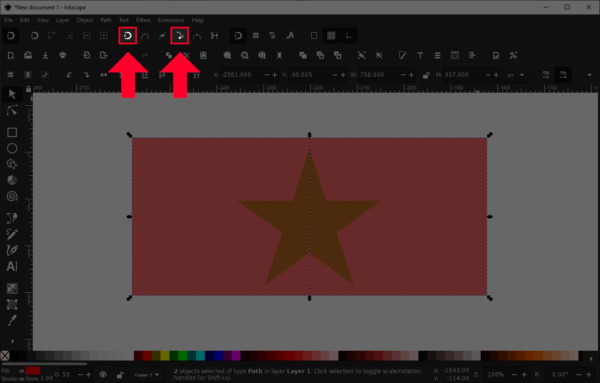
Task: Choose the Color dropper tool
Action: [x=12, y=320]
